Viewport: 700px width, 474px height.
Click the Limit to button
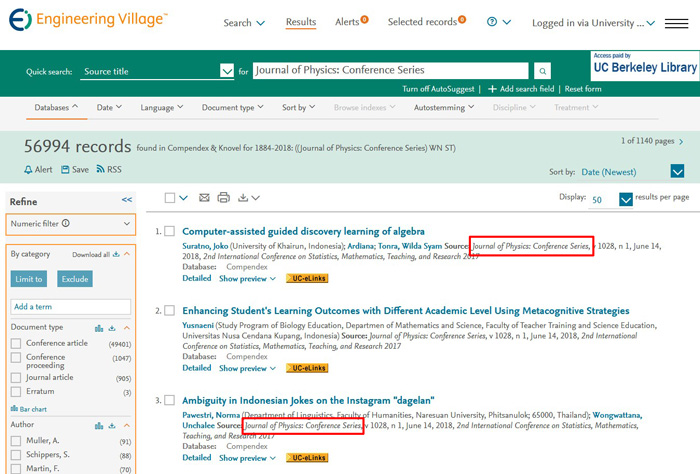[28, 279]
